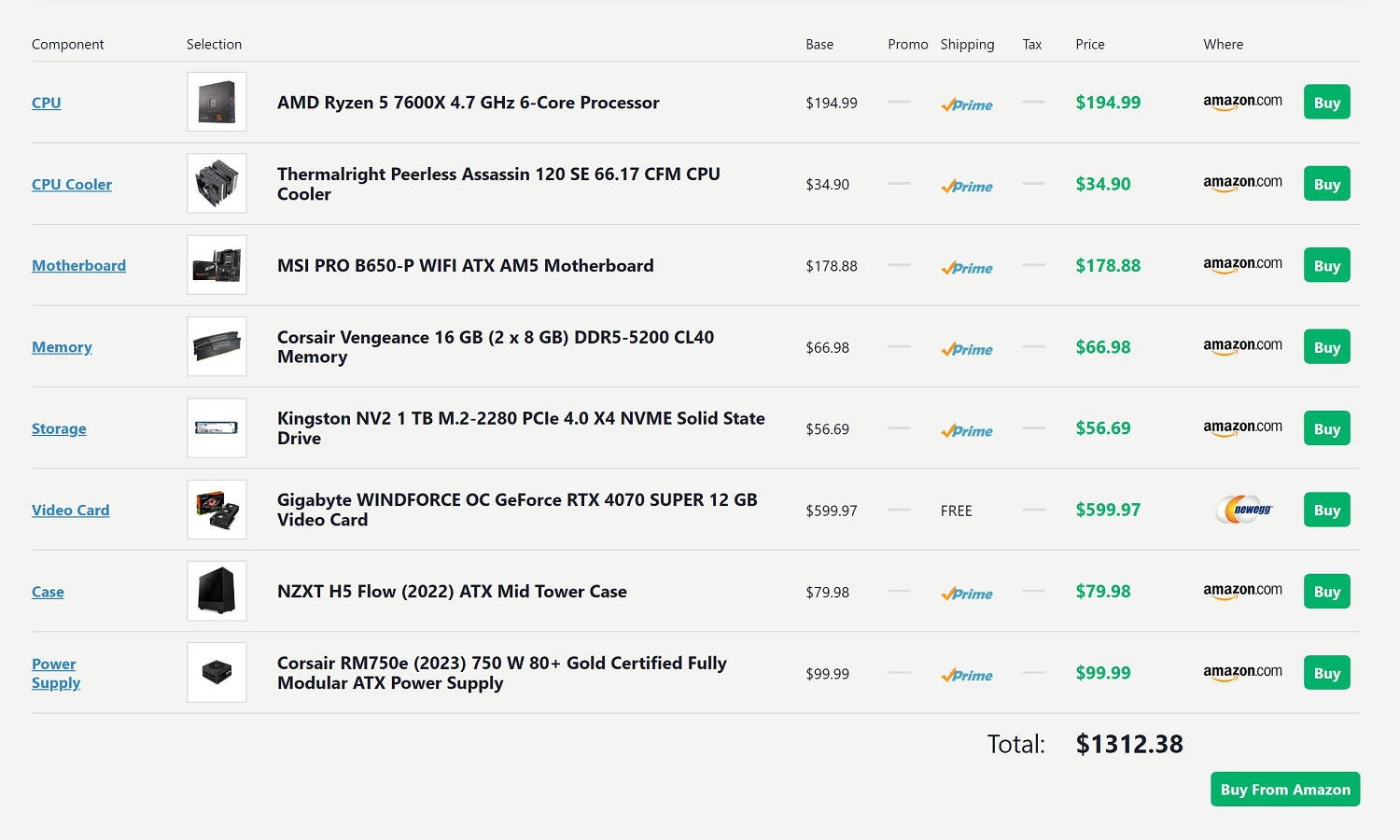This screenshot has height=840, width=1400.
Task: Click the Thermalright CPU cooler product image
Action: click(x=217, y=184)
